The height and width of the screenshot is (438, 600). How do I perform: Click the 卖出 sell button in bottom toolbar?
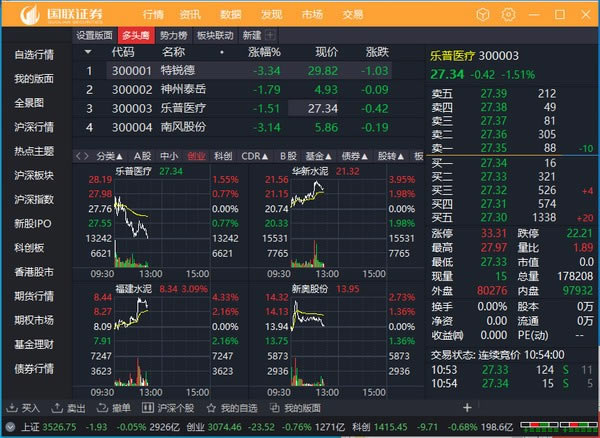coord(69,408)
